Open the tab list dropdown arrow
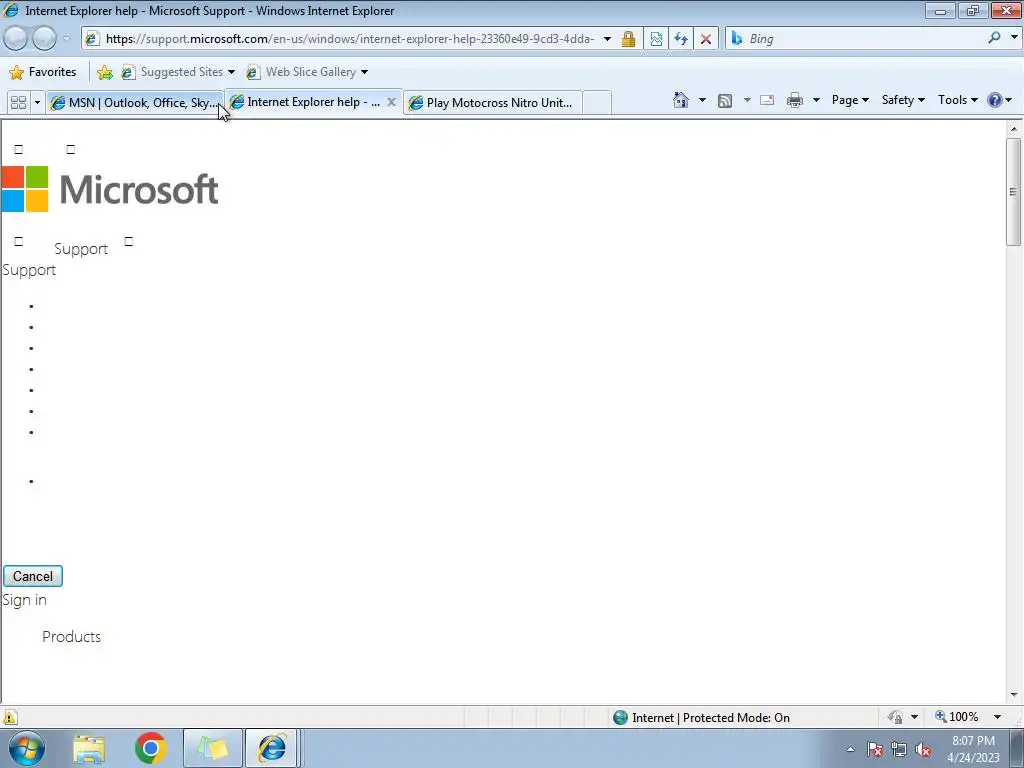Image resolution: width=1024 pixels, height=768 pixels. 37,103
